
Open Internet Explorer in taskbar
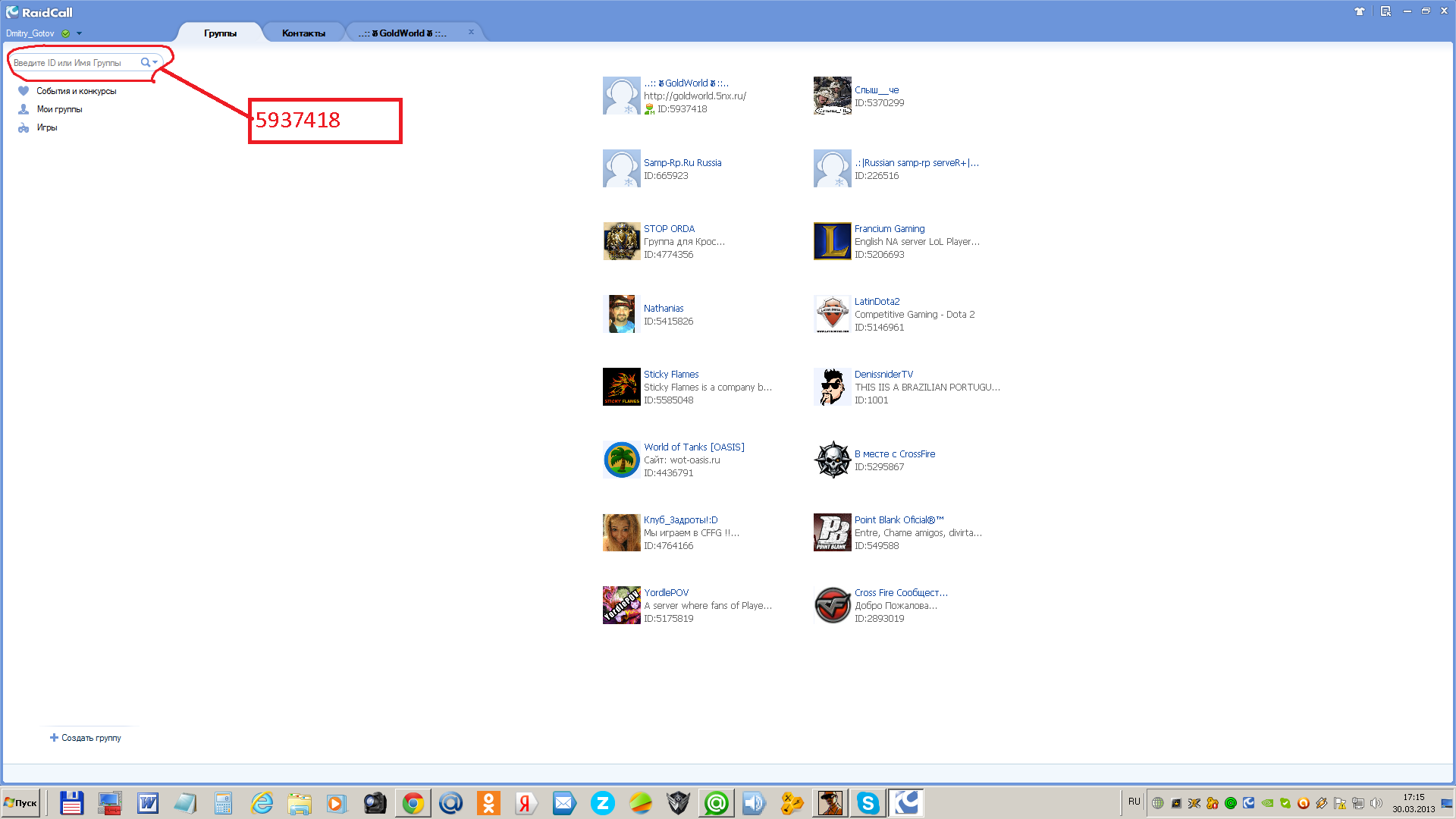[x=262, y=803]
